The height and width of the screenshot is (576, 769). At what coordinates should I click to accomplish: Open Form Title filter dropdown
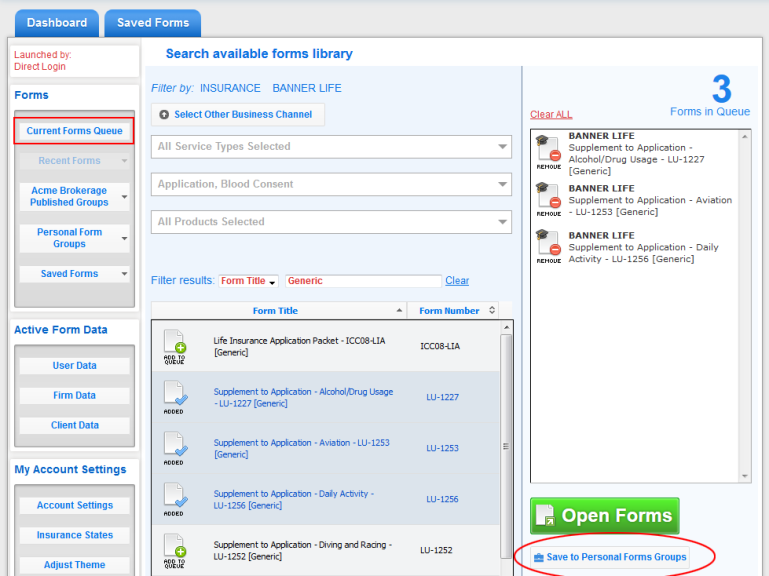(x=248, y=281)
